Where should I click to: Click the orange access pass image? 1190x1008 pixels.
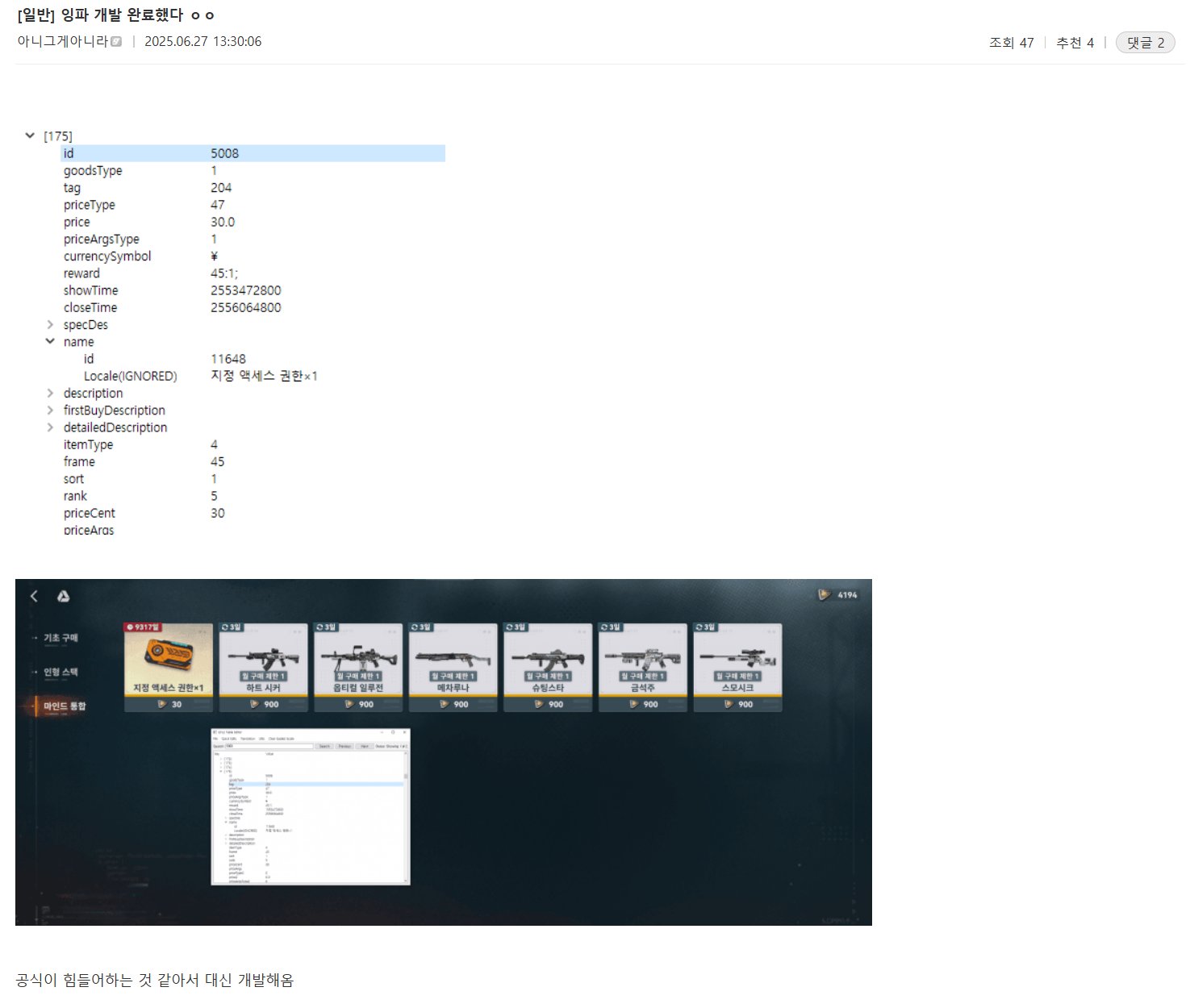[169, 656]
